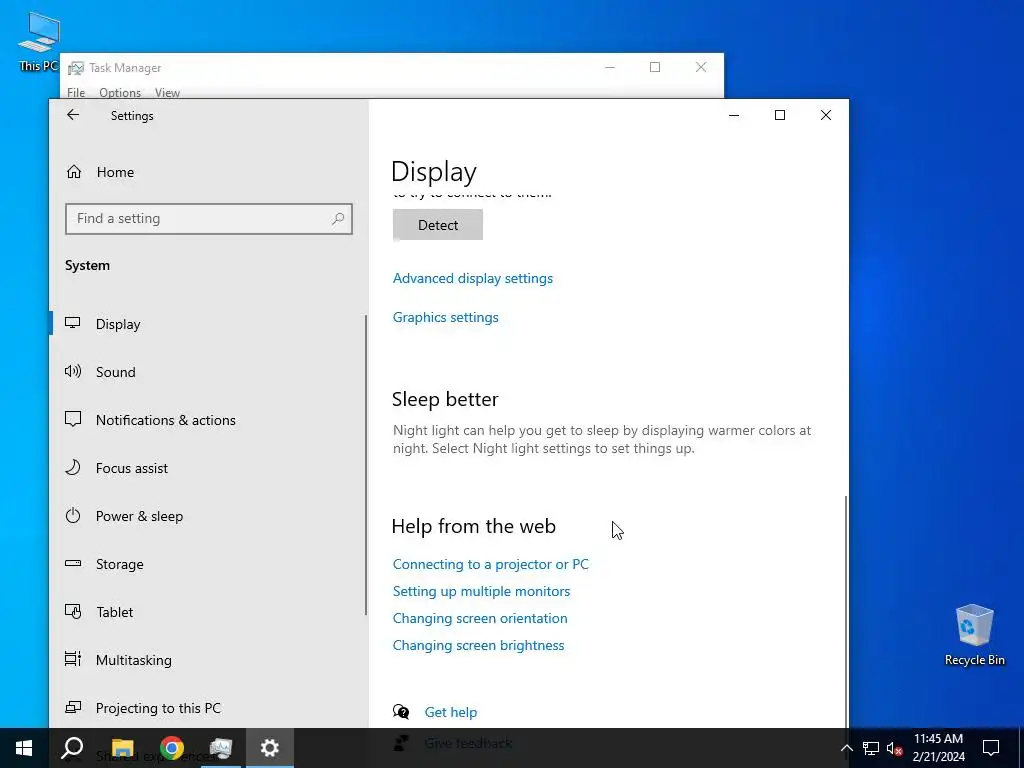
Task: Open the Windows Start menu
Action: (x=24, y=748)
